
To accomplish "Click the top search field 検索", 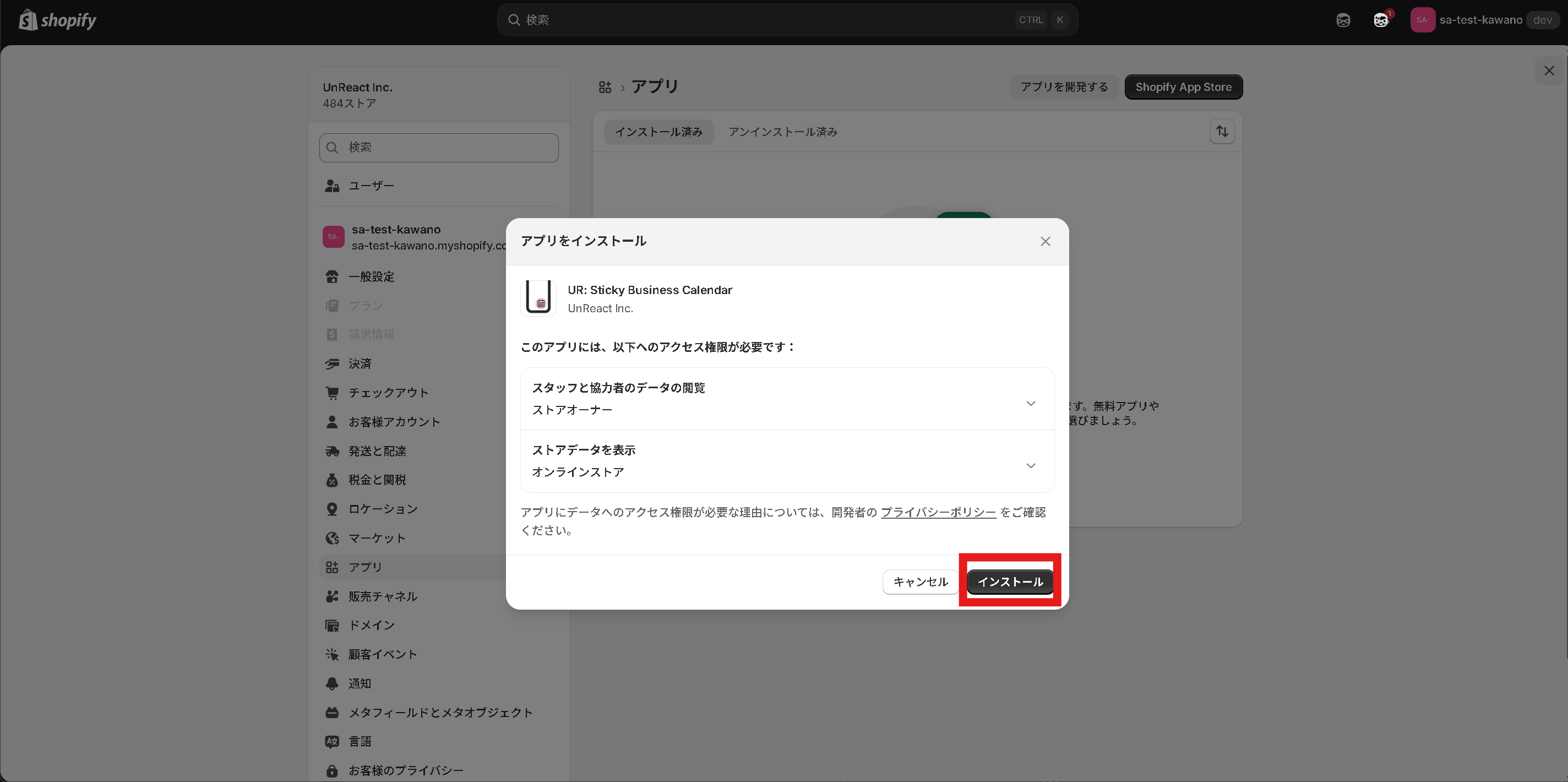I will [787, 20].
